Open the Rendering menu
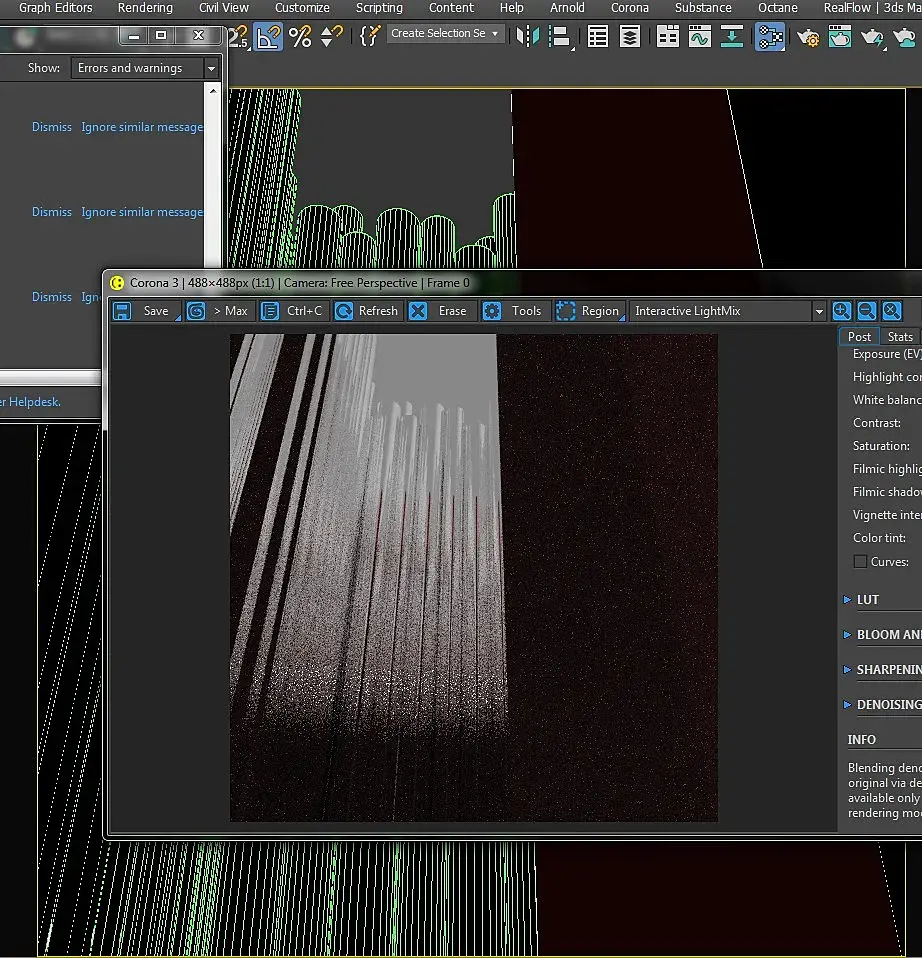Viewport: 922px width, 958px height. point(145,8)
